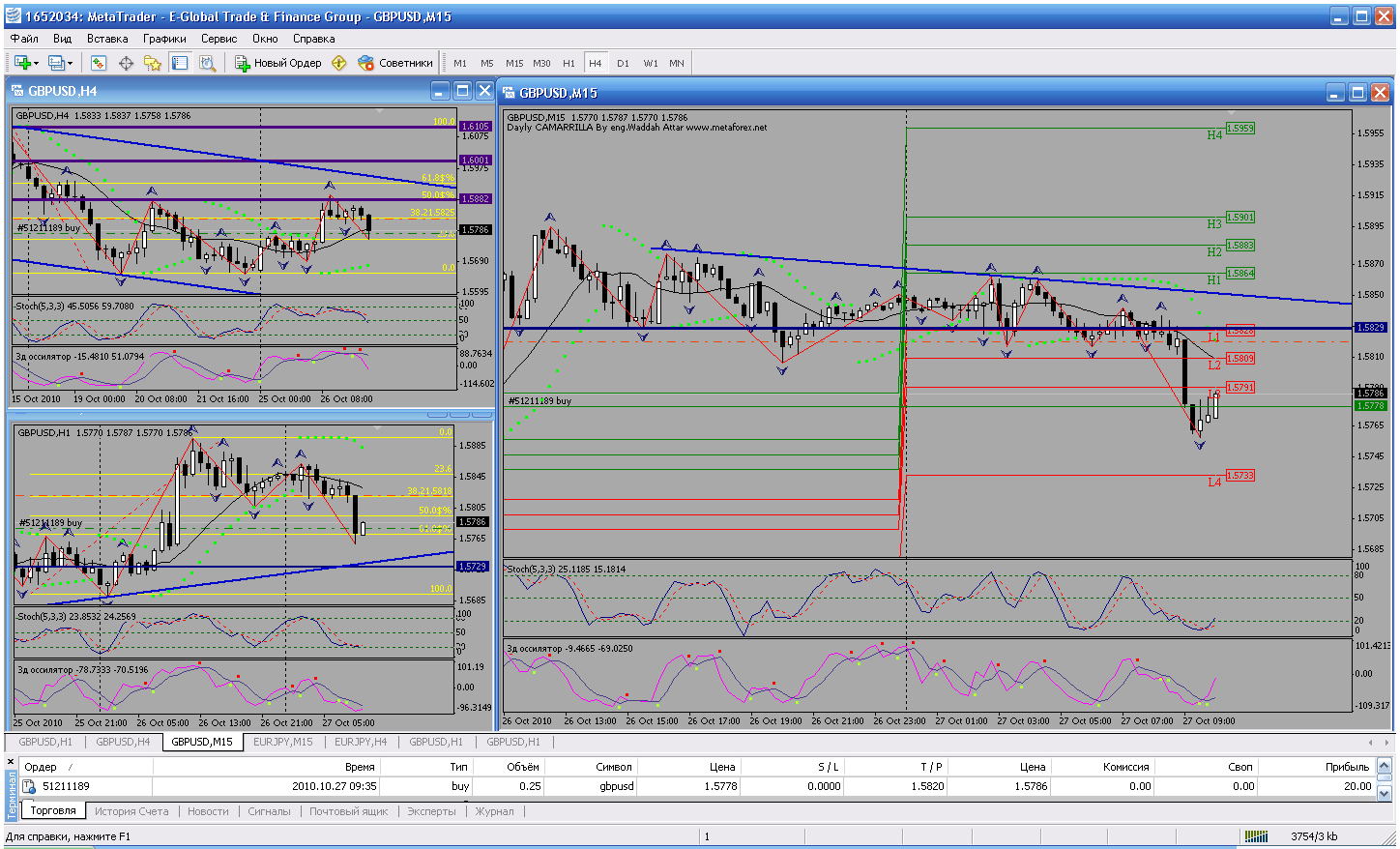Image resolution: width=1400 pixels, height=849 pixels.
Task: Click the connection status bars icon
Action: point(1256,836)
